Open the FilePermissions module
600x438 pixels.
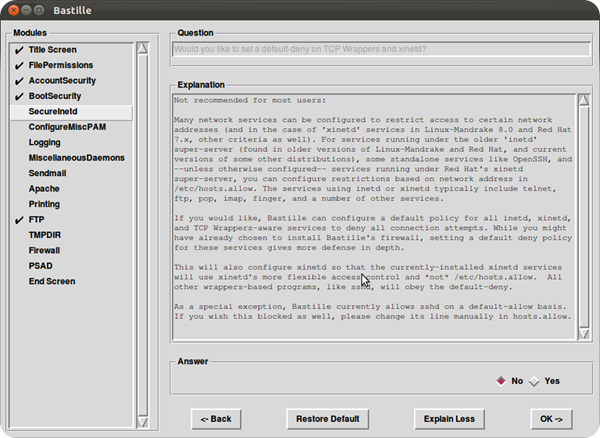coord(61,65)
